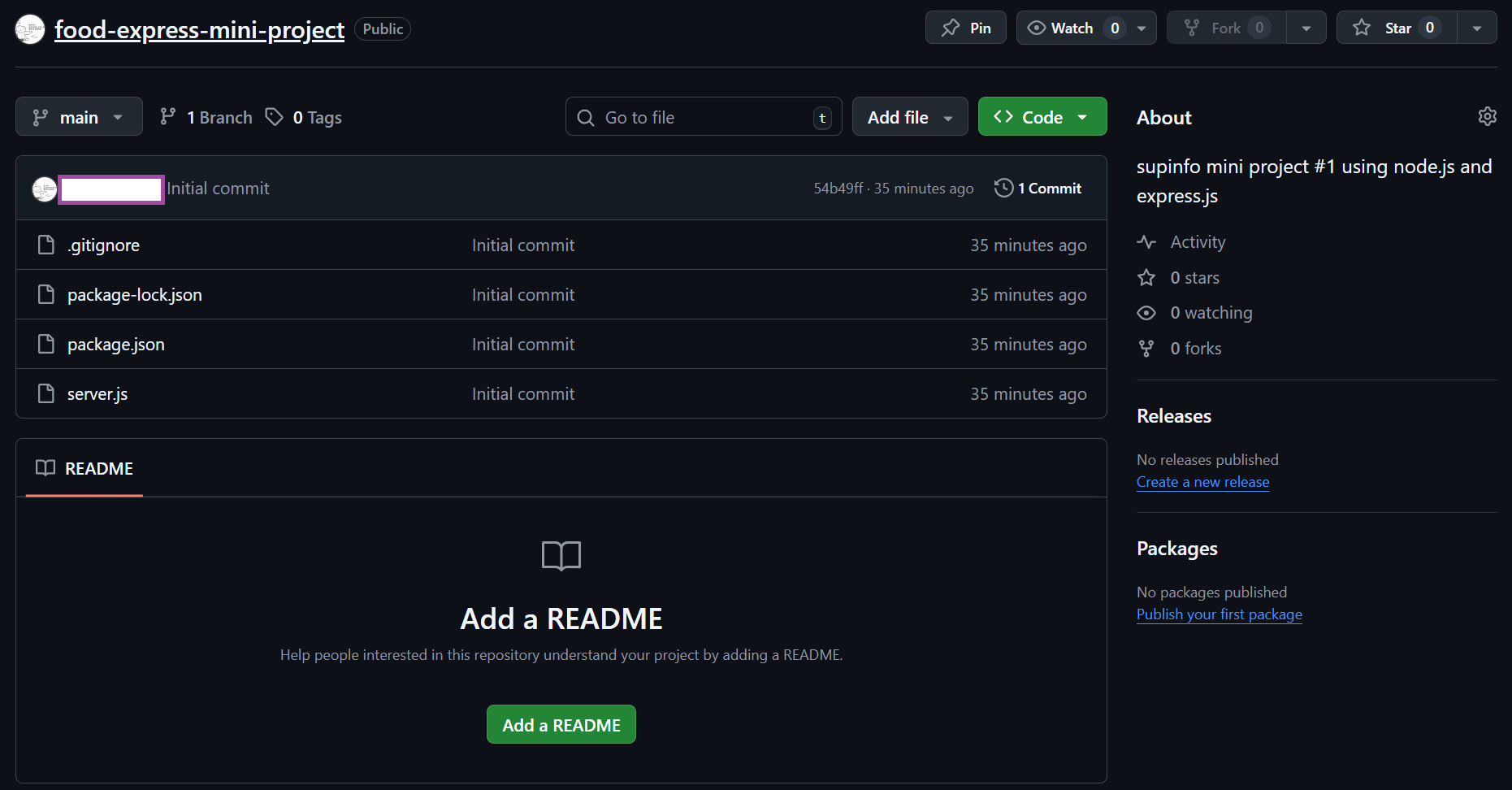Open the 1 Branch link
The height and width of the screenshot is (790, 1512).
point(206,117)
